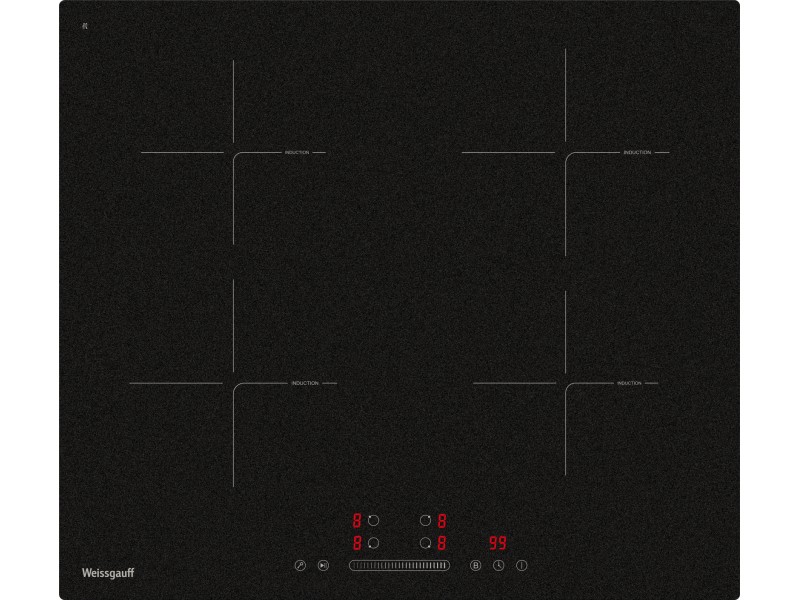The width and height of the screenshot is (800, 600).
Task: Tap the red 99 timer display
Action: pos(497,543)
